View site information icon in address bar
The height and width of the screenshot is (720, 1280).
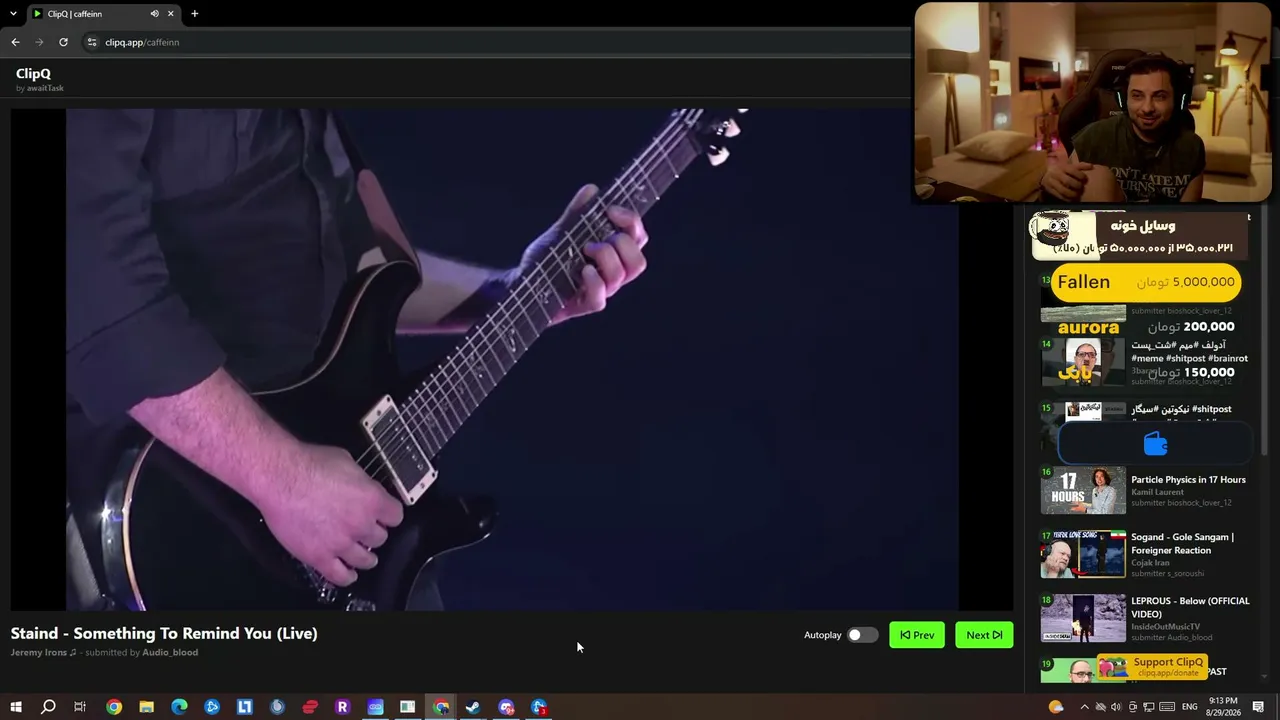92,42
